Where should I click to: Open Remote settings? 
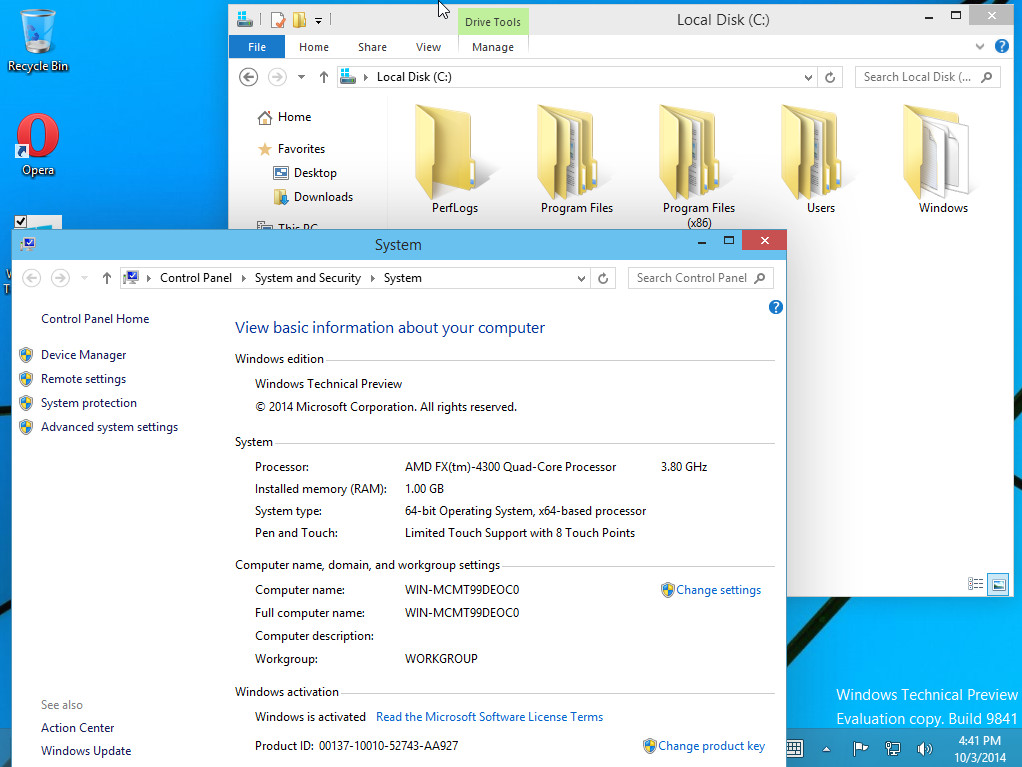pyautogui.click(x=83, y=379)
